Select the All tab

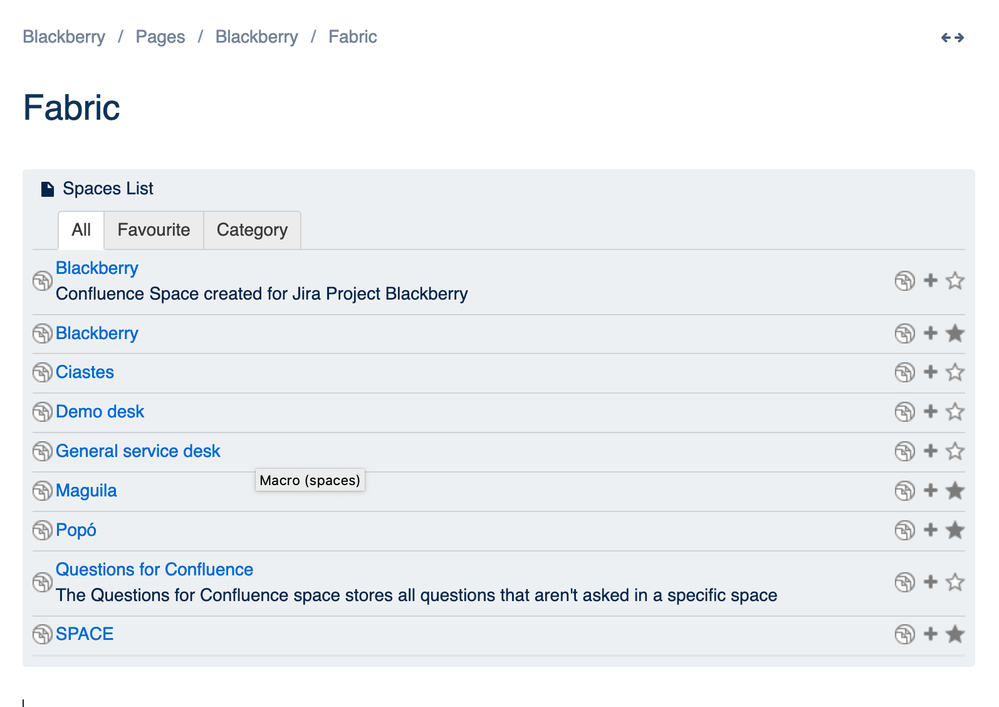[x=81, y=230]
